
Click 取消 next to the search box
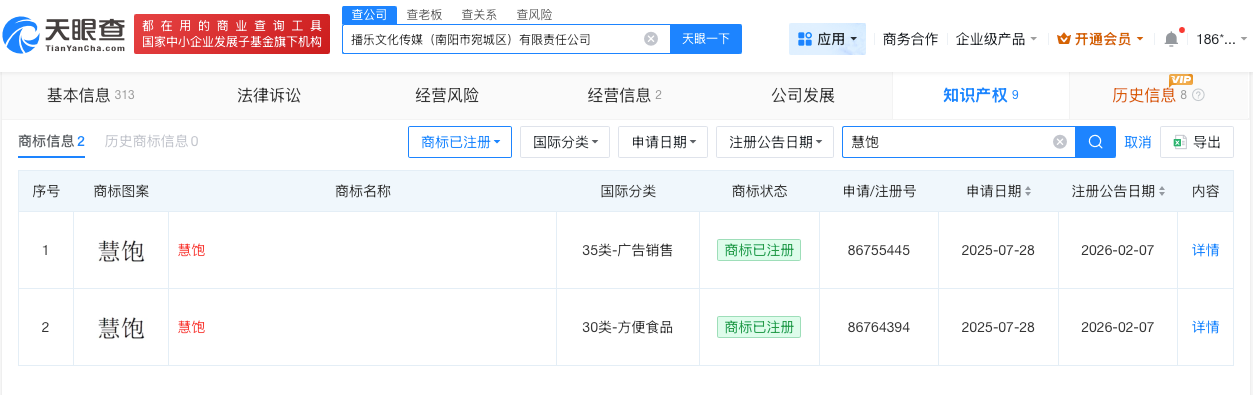click(1138, 142)
